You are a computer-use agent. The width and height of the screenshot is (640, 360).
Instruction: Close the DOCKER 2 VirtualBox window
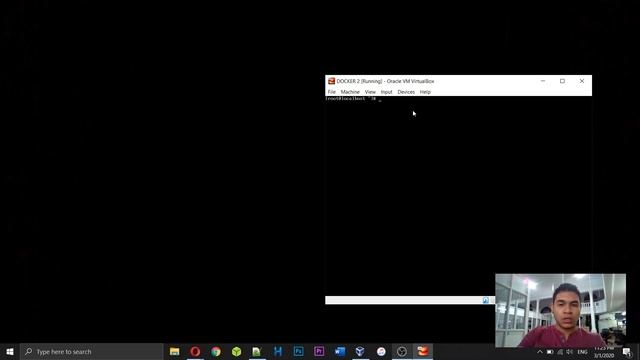[x=582, y=81]
